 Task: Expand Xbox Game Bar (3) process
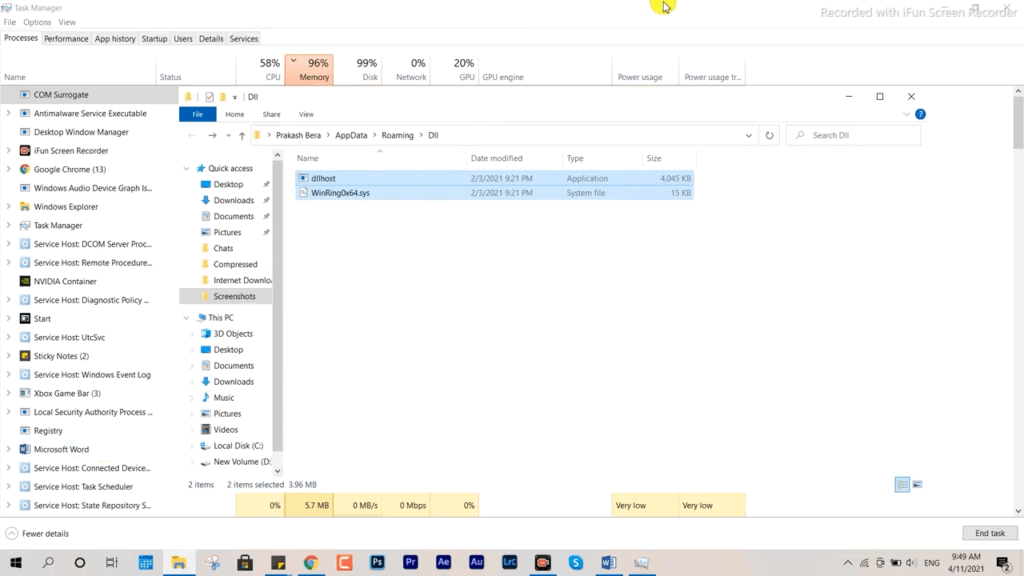coord(8,393)
